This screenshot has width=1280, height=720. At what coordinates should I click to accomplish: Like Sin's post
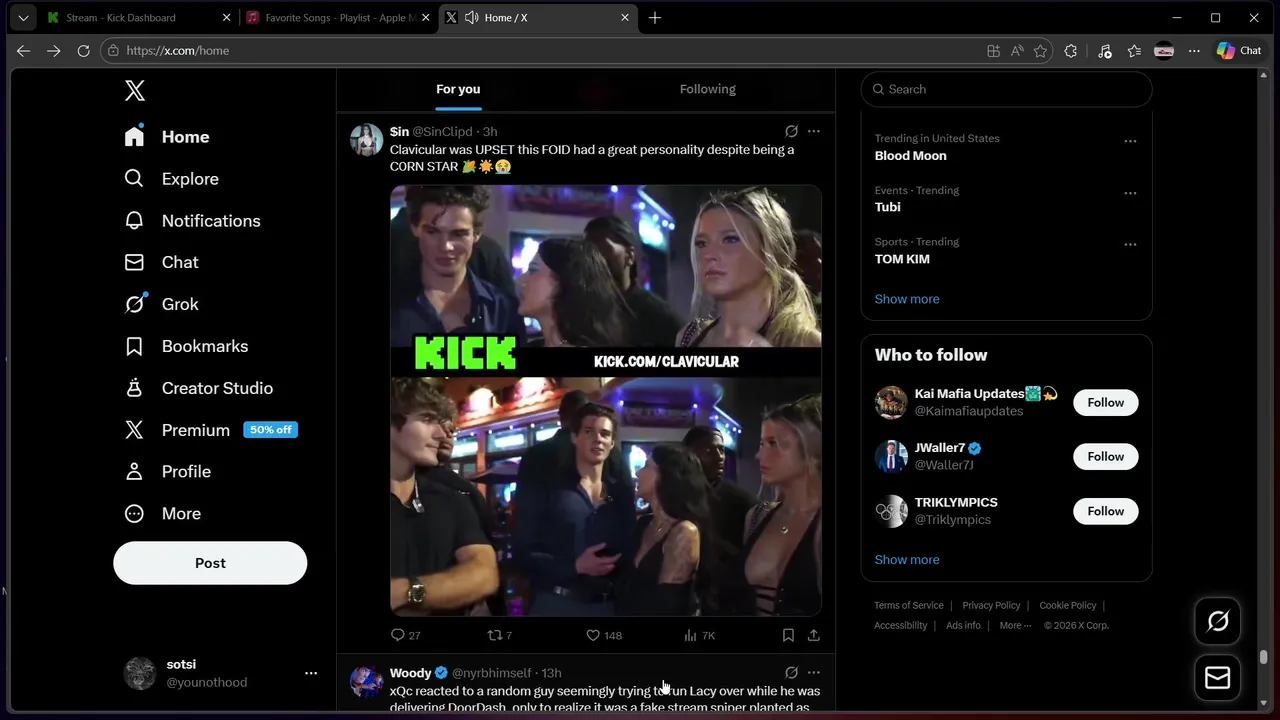(x=604, y=635)
